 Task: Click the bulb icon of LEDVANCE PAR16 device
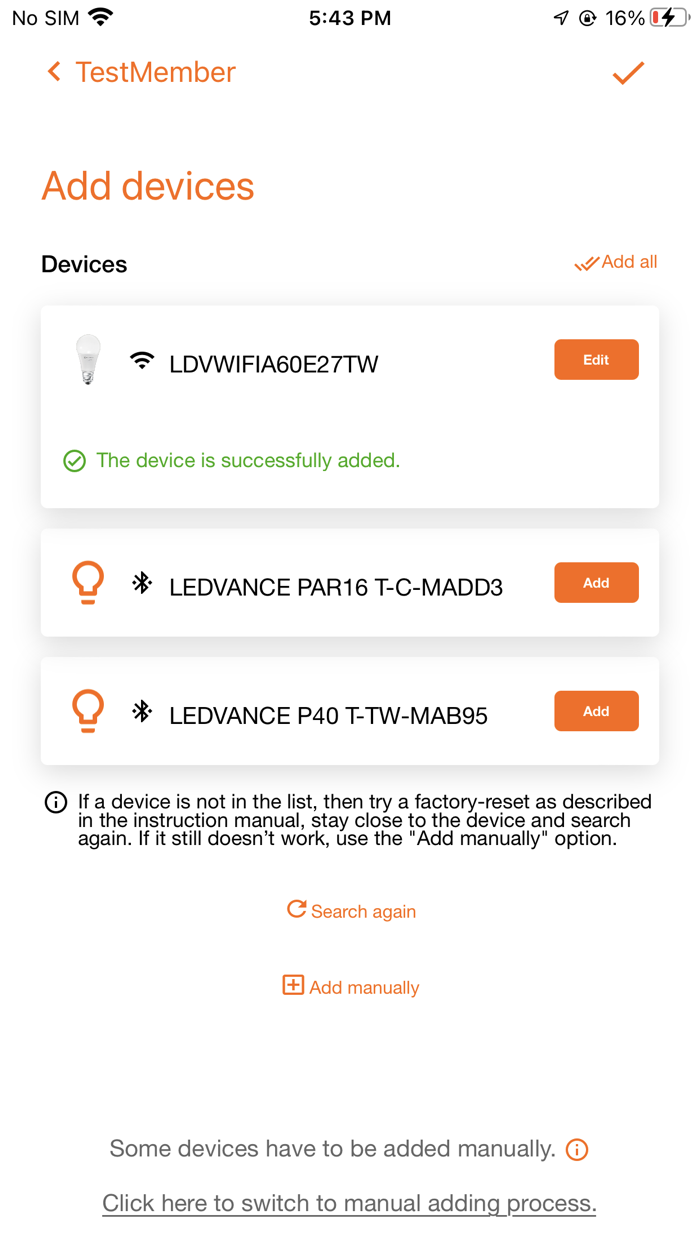[x=88, y=581]
